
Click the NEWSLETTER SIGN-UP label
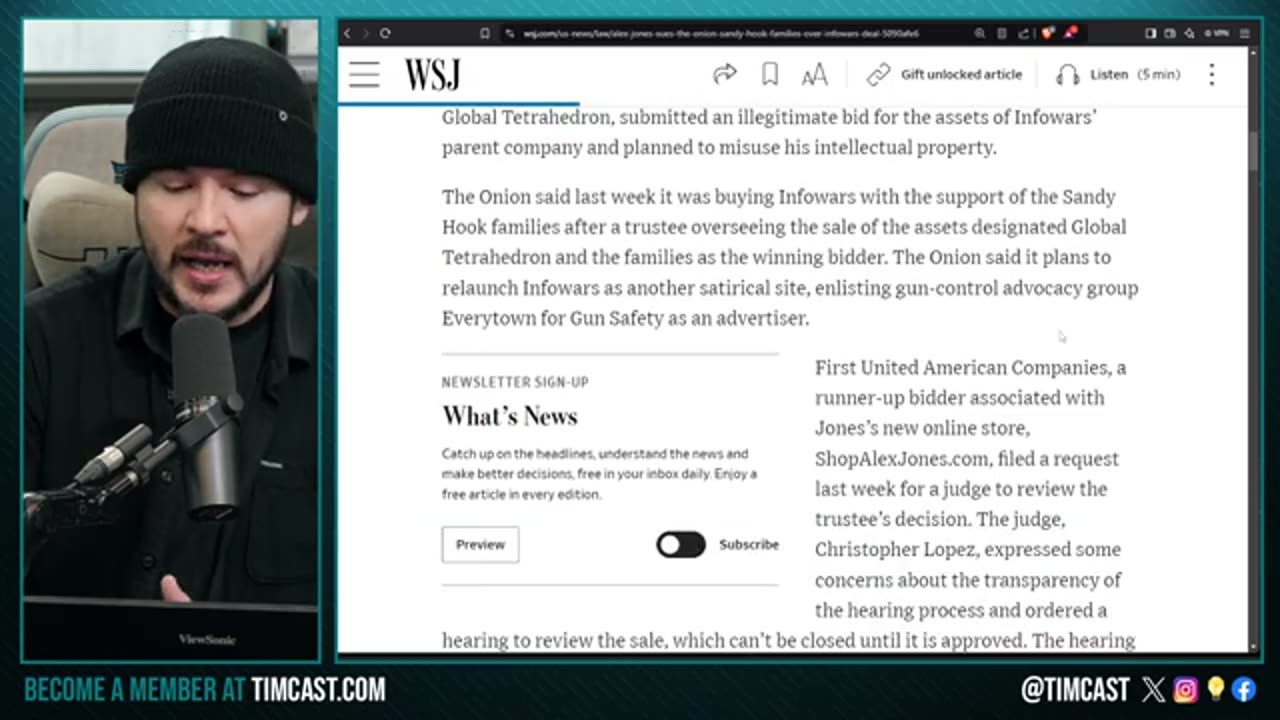point(515,382)
